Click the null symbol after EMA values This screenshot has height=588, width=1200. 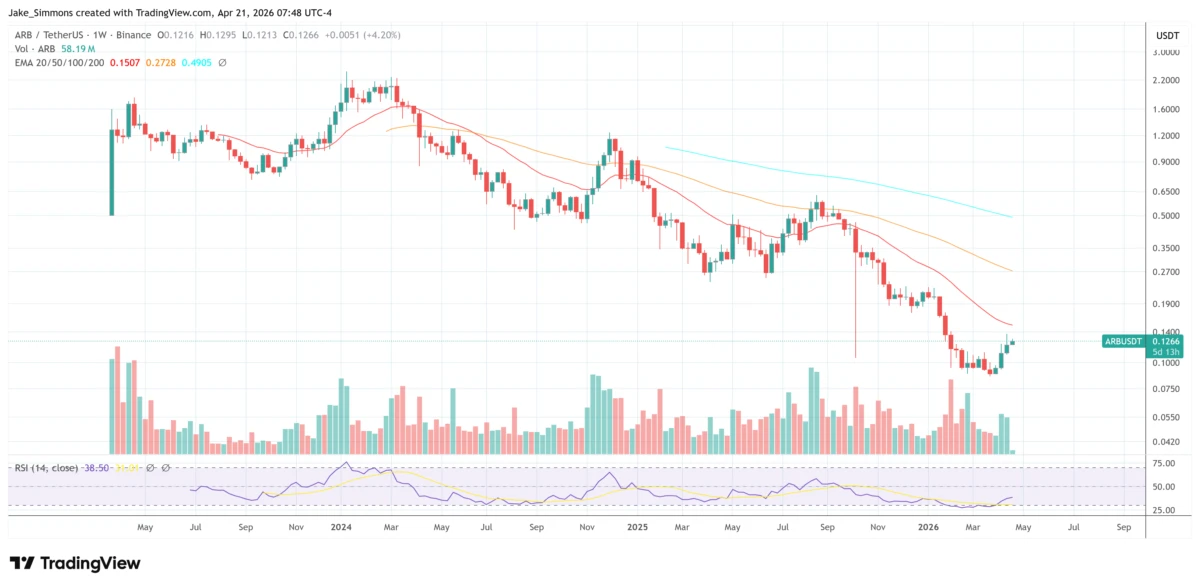(222, 62)
